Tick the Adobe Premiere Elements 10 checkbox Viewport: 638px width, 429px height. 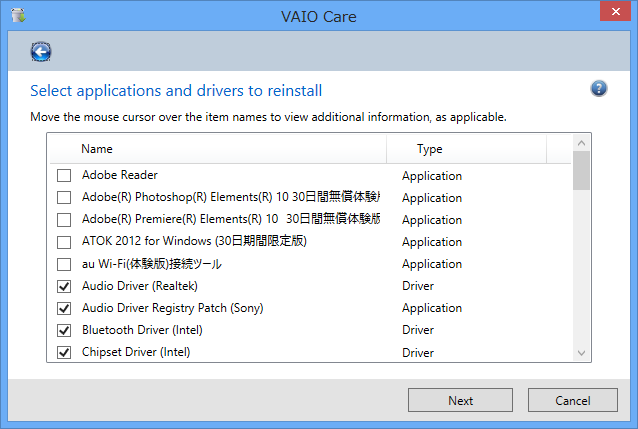pos(64,220)
